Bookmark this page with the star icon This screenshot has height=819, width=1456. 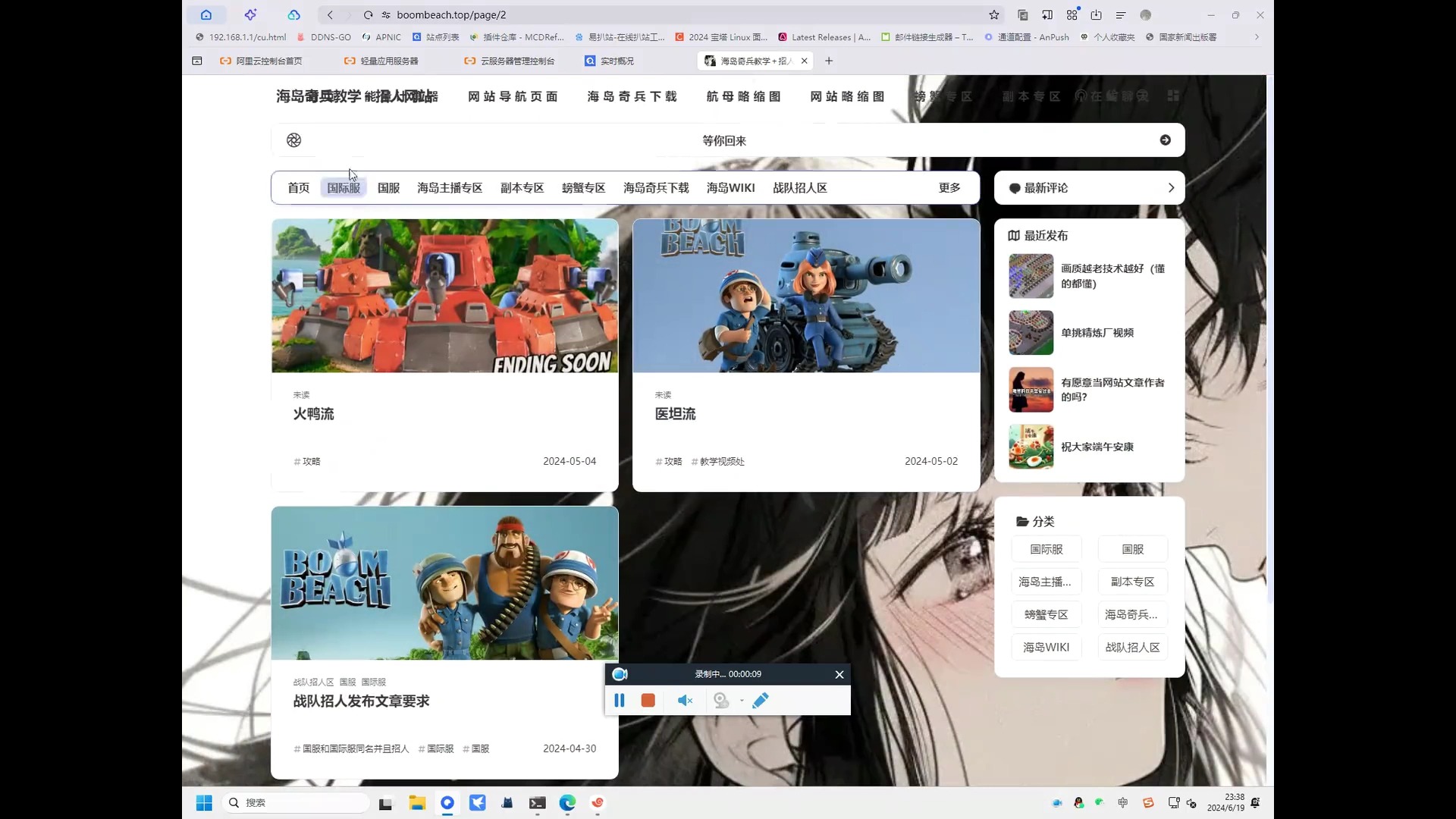(994, 14)
